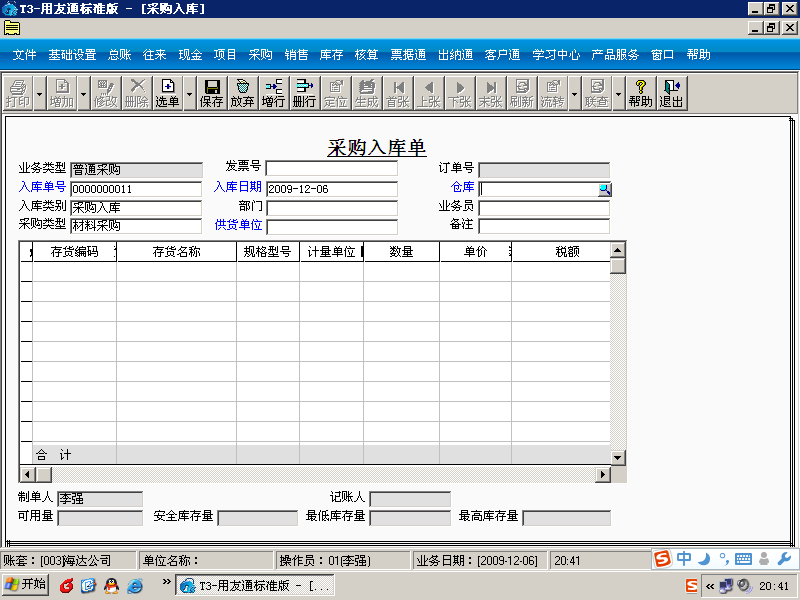Click the 业务员 input field
The image size is (800, 600).
[x=544, y=208]
